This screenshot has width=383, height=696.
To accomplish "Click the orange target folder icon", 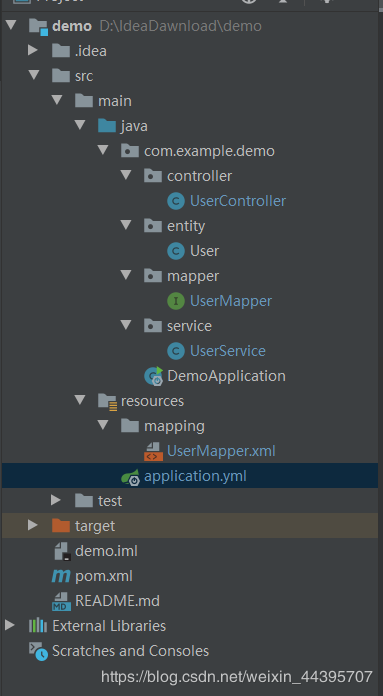I will (61, 526).
